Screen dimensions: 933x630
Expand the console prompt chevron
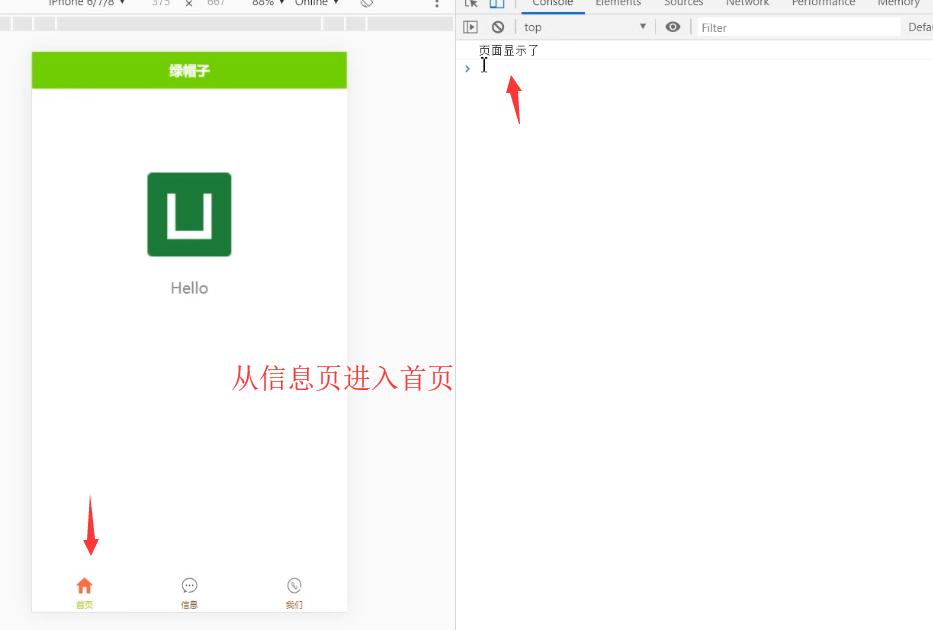click(x=466, y=69)
